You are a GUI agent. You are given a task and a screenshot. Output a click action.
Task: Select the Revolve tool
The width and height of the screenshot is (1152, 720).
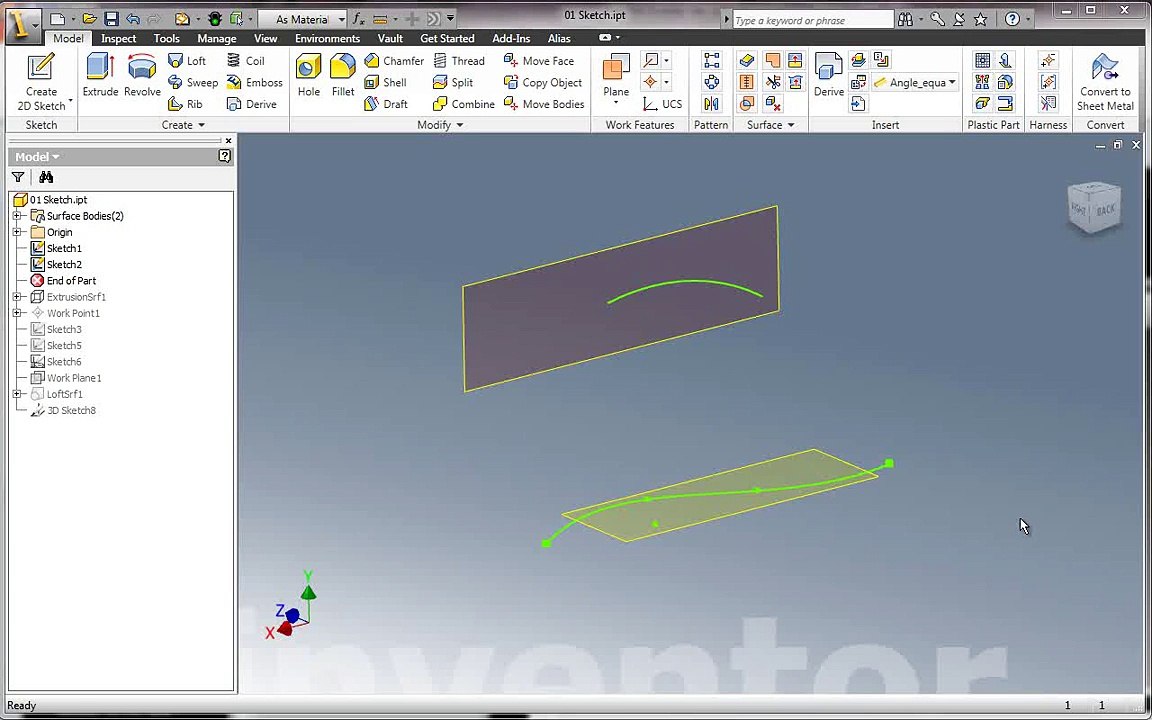pos(142,76)
